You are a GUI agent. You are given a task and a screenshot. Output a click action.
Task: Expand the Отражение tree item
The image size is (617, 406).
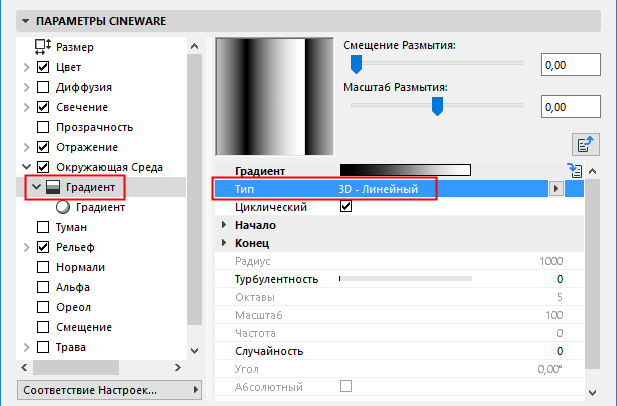pos(25,147)
